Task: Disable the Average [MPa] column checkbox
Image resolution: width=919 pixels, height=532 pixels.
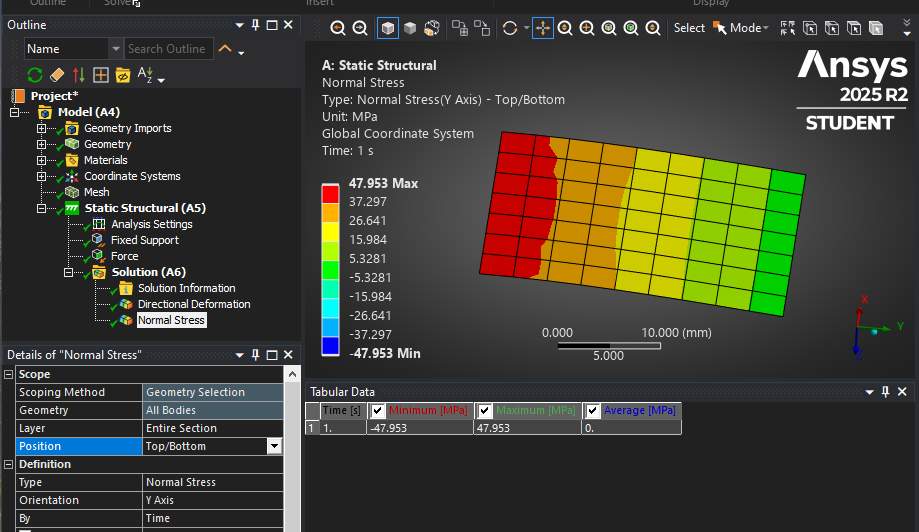Action: click(x=592, y=411)
